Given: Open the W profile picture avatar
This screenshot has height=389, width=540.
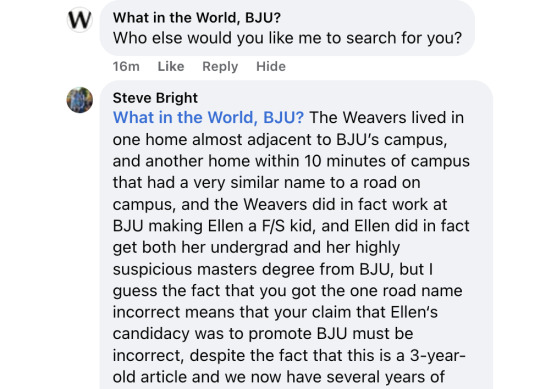Looking at the screenshot, I should click(80, 20).
